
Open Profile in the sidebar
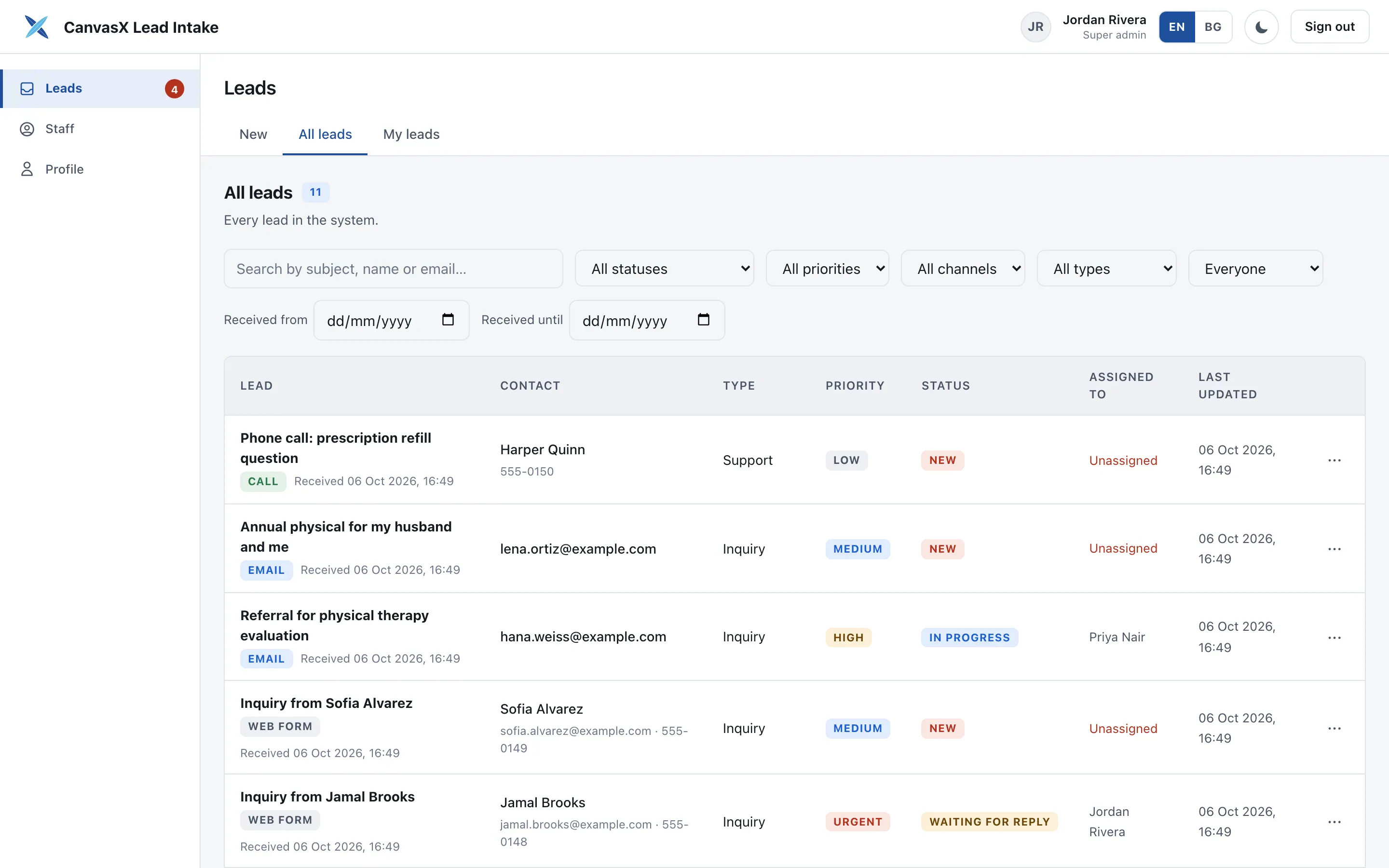100,169
